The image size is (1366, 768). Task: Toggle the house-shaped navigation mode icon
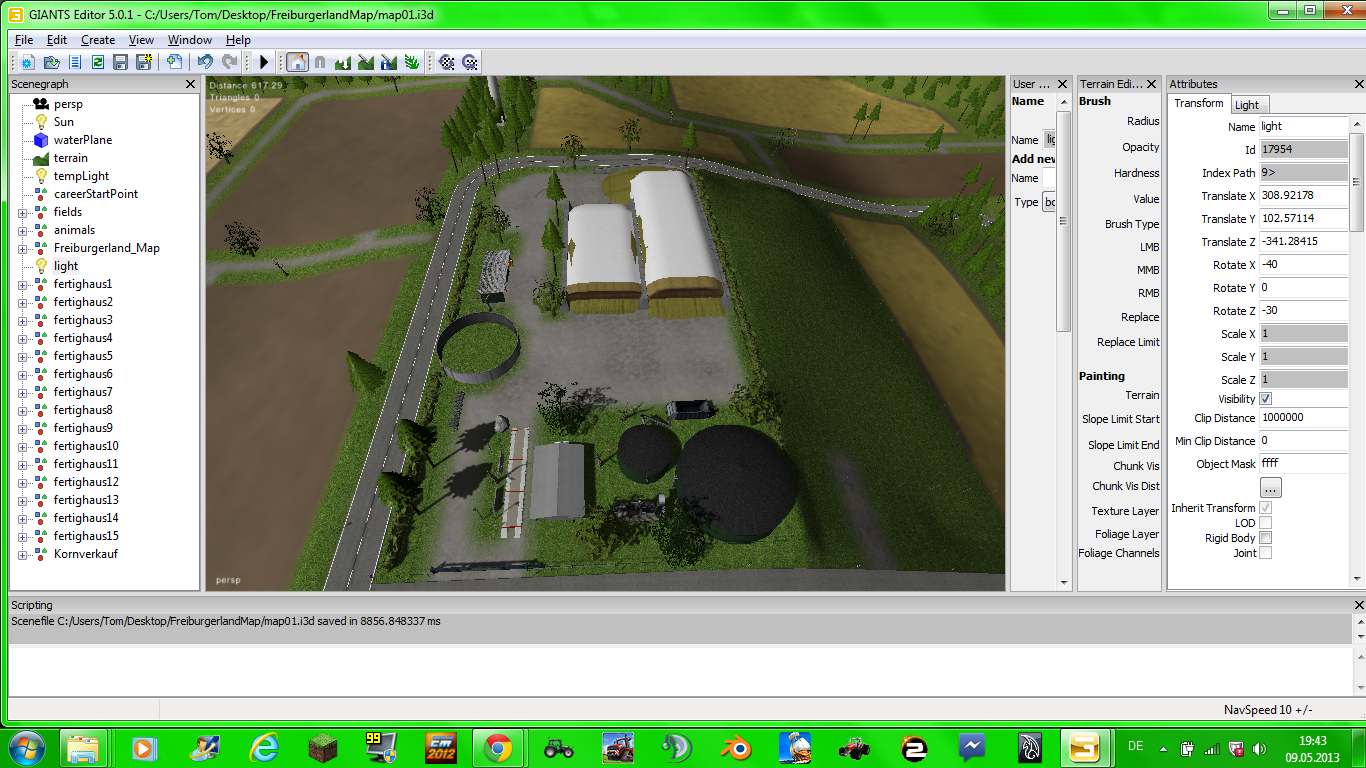pos(297,62)
